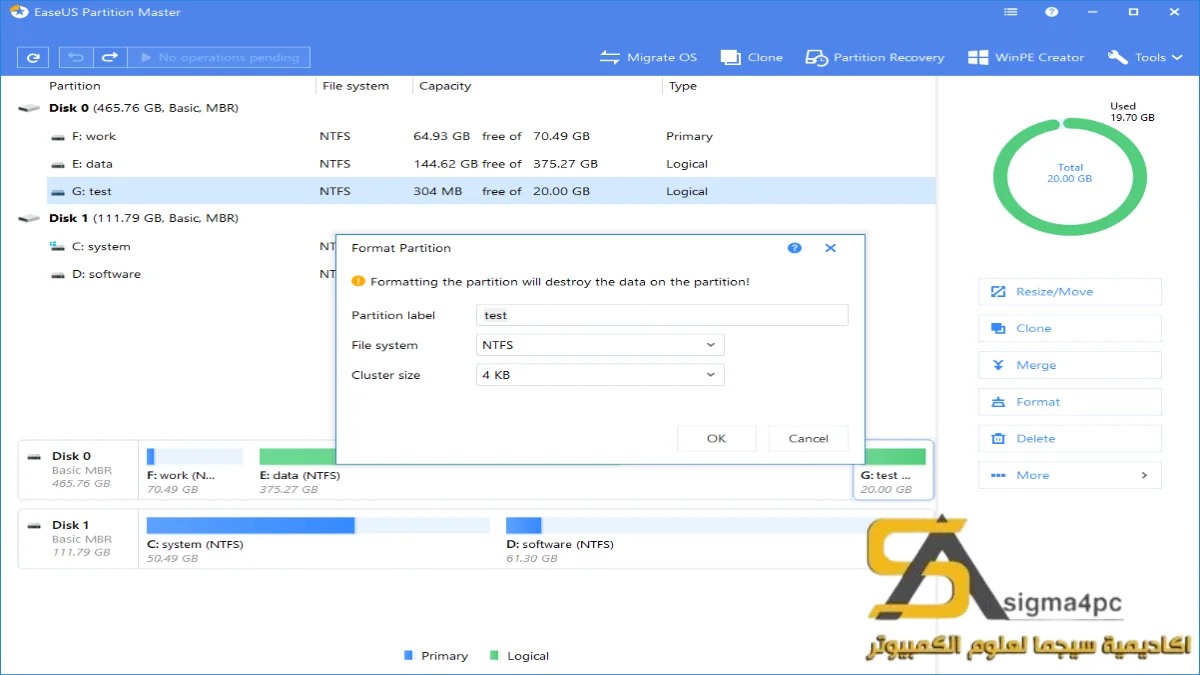Click the Delete trash icon in side panel
This screenshot has width=1200, height=675.
pyautogui.click(x=997, y=438)
